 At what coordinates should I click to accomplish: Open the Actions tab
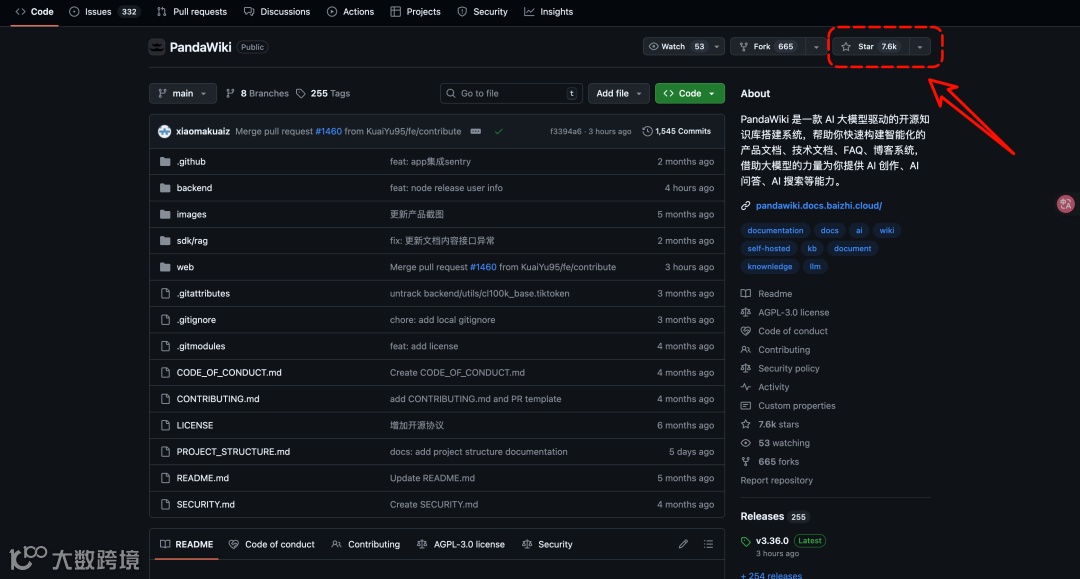(x=351, y=12)
